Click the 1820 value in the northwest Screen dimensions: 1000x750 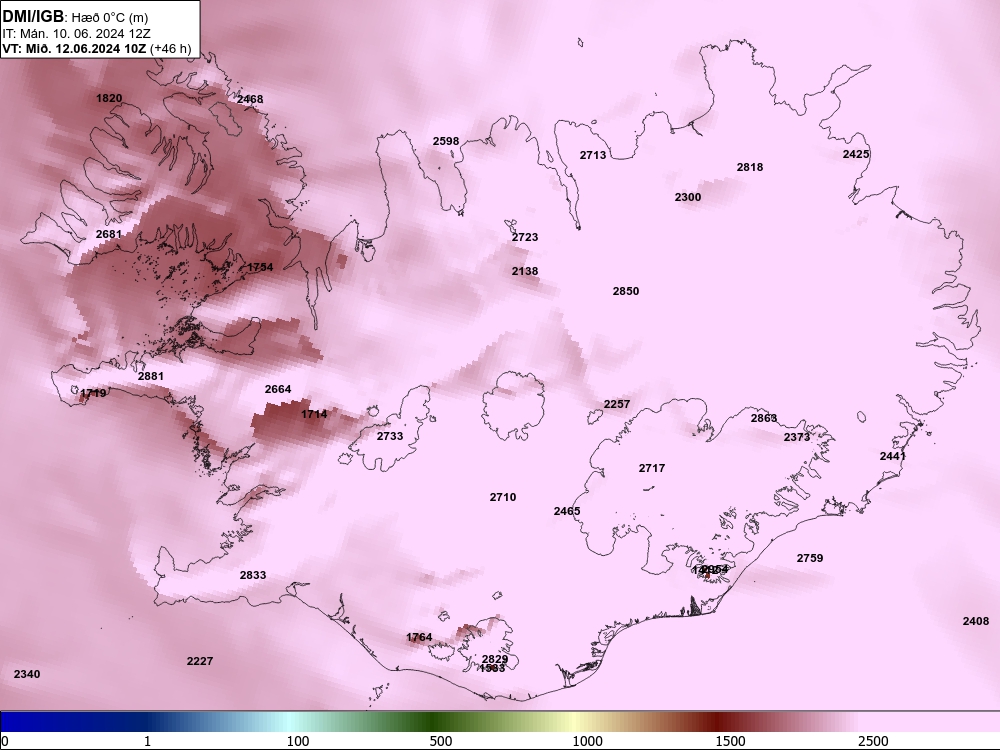(x=109, y=98)
